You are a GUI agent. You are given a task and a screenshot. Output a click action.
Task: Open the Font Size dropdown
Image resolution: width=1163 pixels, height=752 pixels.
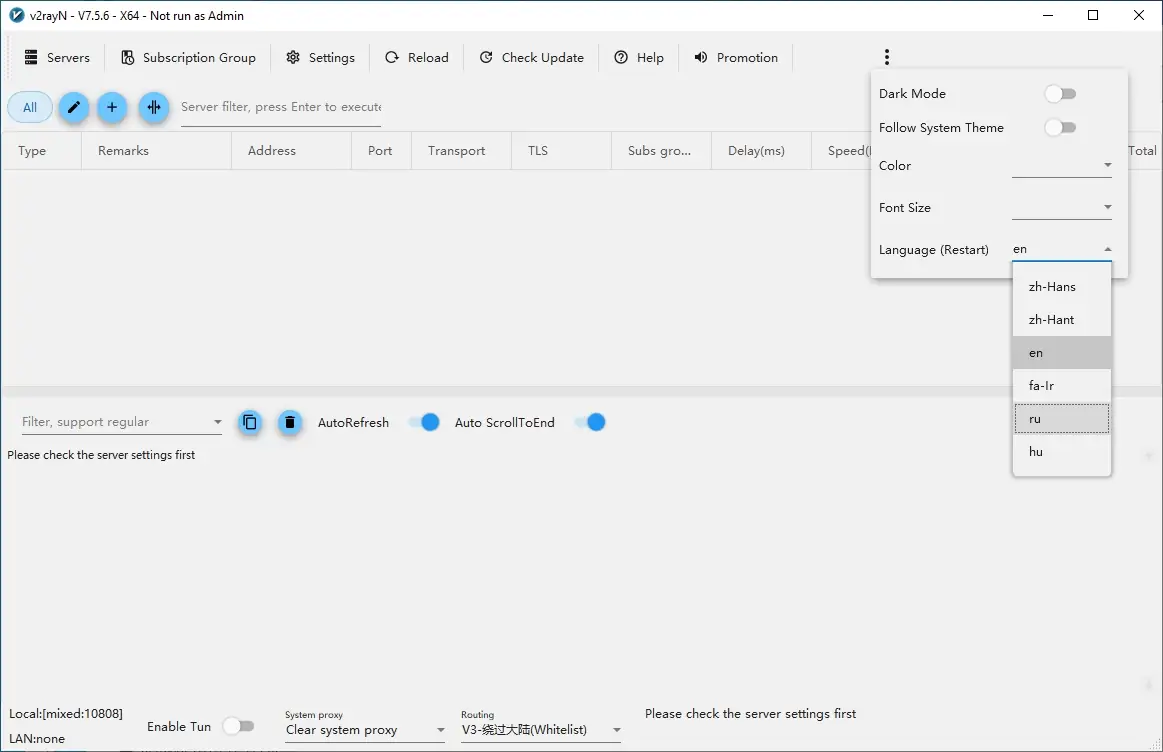(1062, 207)
